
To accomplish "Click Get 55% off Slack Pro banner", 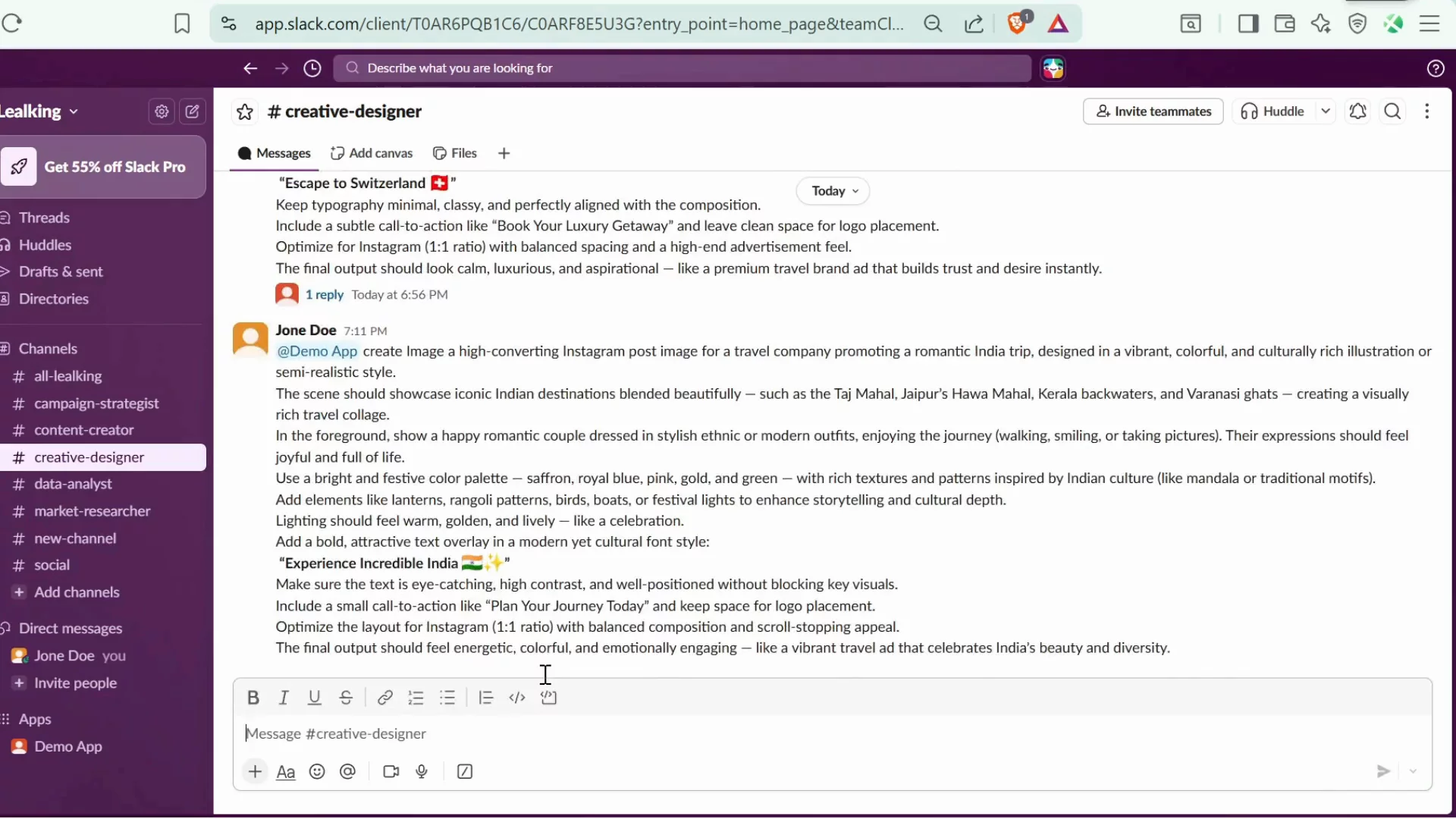I will pos(102,167).
